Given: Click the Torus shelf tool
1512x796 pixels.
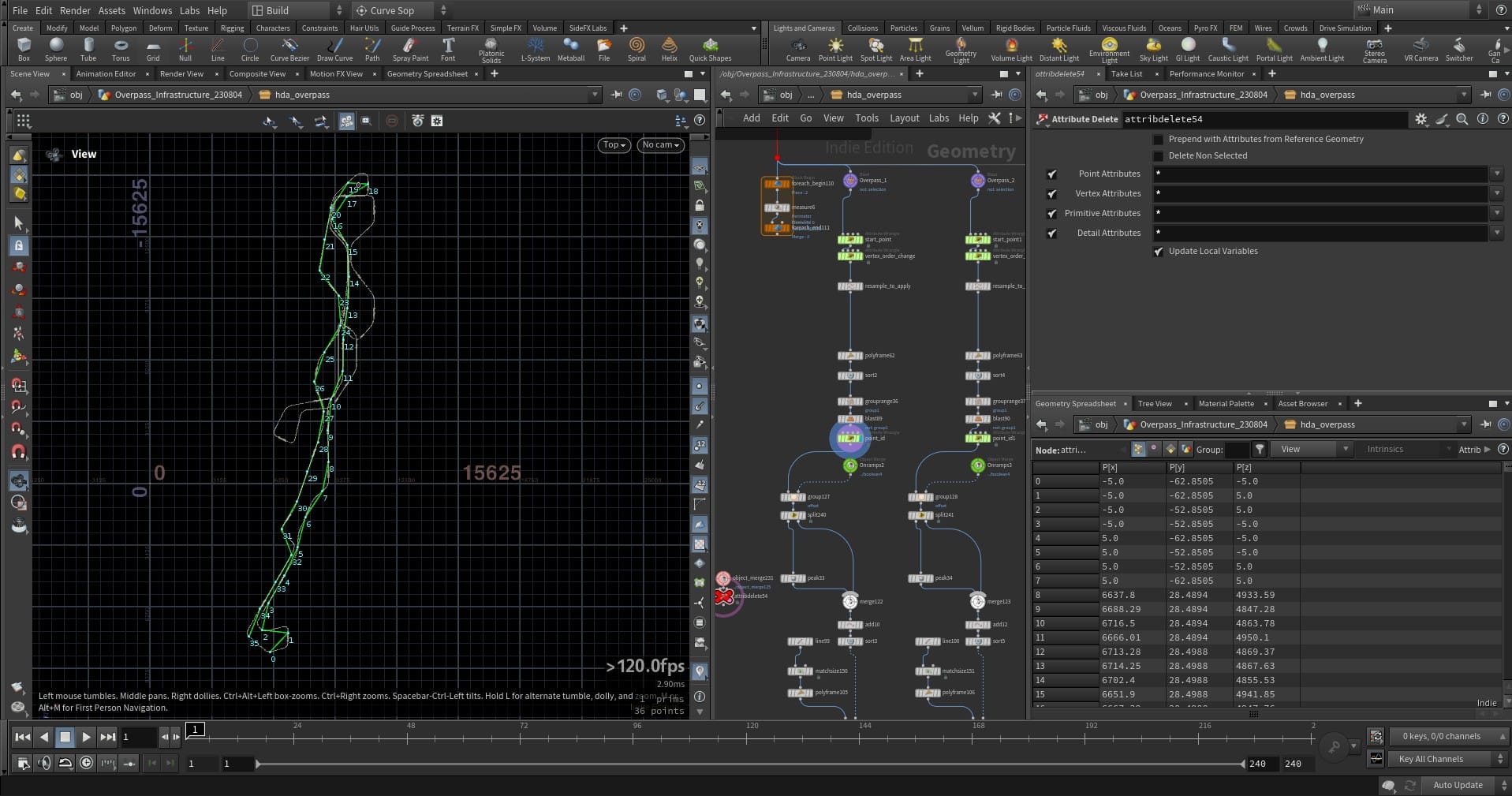Looking at the screenshot, I should click(x=120, y=49).
